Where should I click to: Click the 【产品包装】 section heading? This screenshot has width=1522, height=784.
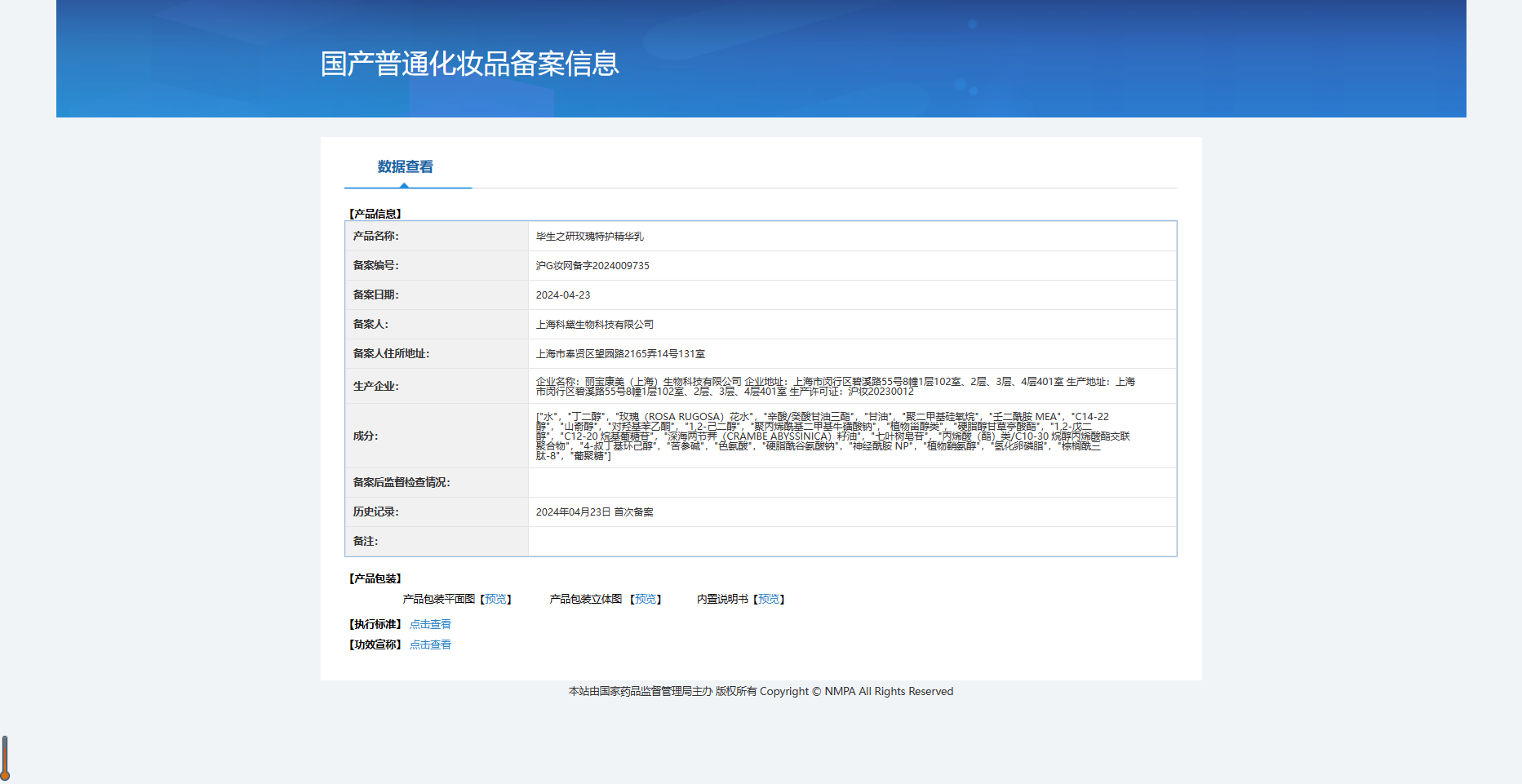375,579
